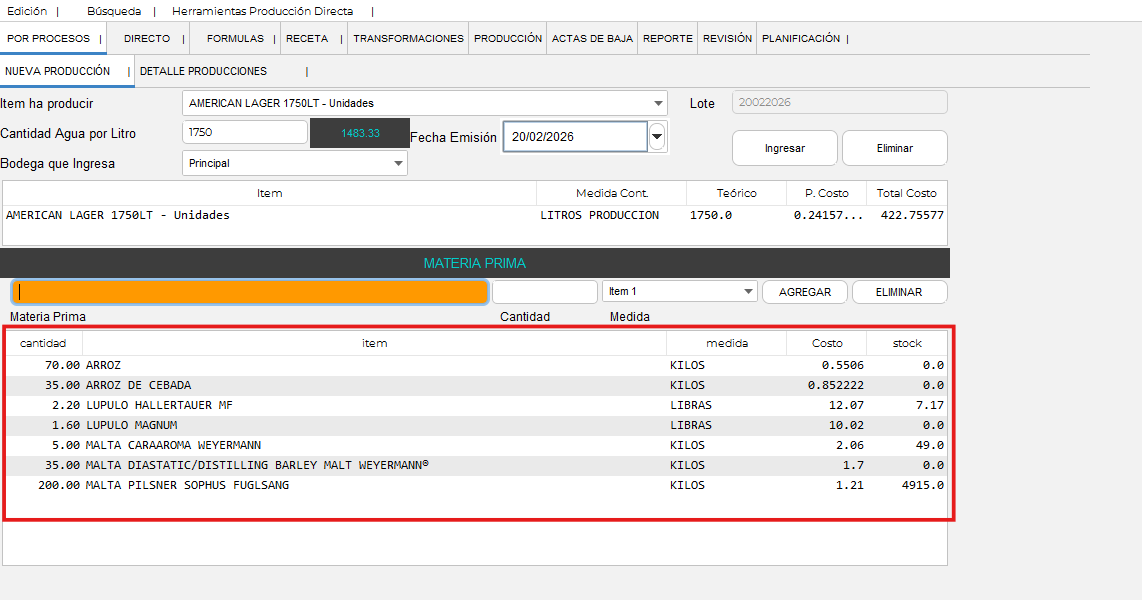The height and width of the screenshot is (600, 1142).
Task: Open the Búsqueda menu
Action: pyautogui.click(x=114, y=11)
